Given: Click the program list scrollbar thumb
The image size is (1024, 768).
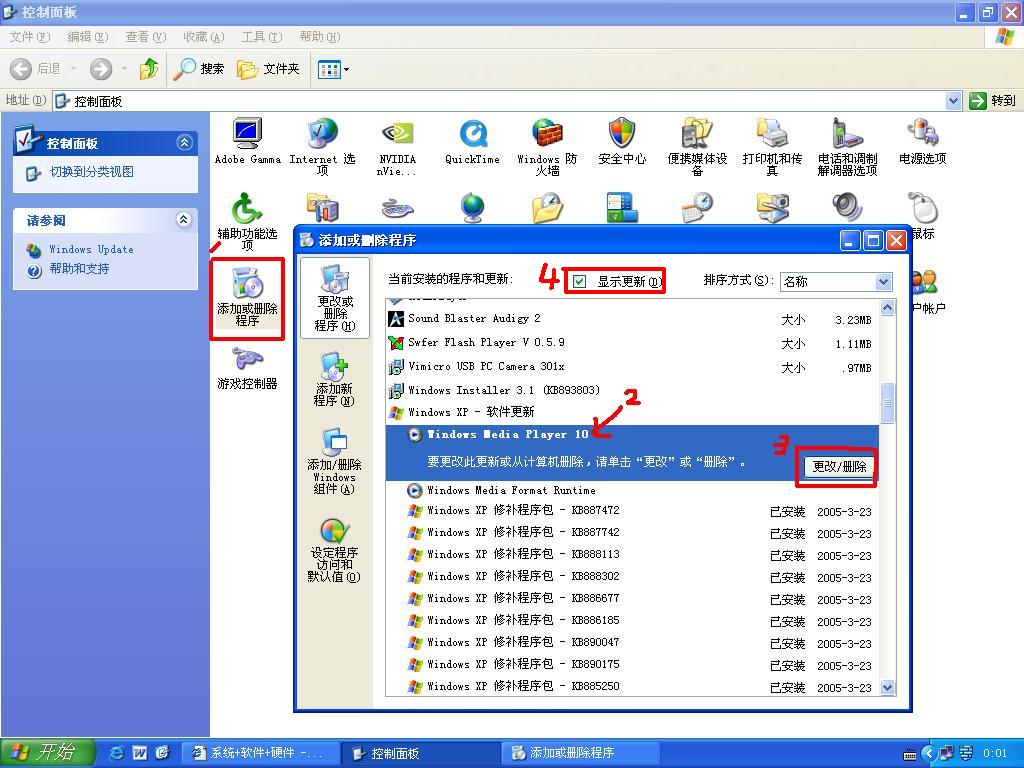Looking at the screenshot, I should coord(887,403).
